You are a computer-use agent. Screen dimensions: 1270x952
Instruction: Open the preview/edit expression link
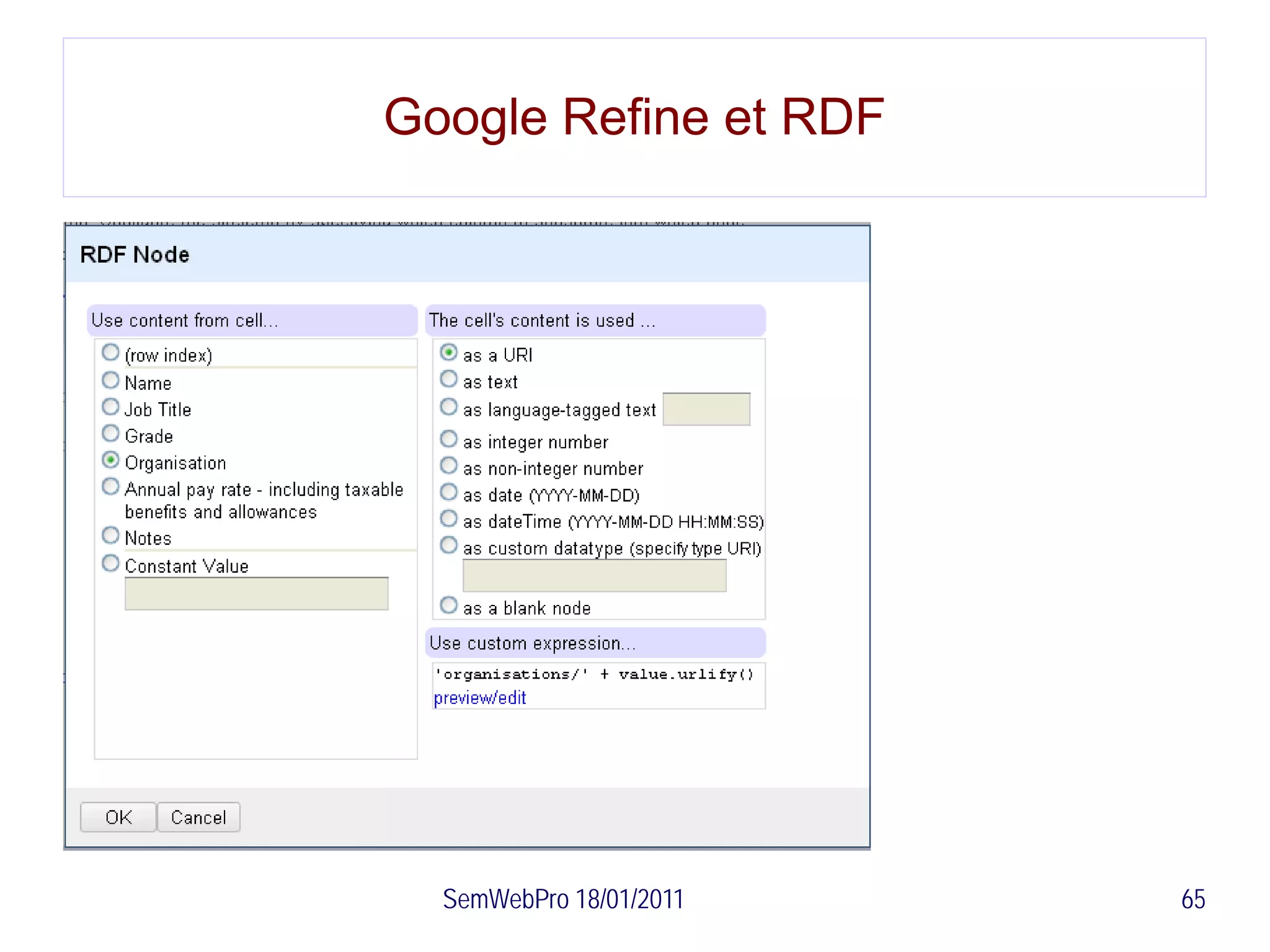click(x=480, y=698)
